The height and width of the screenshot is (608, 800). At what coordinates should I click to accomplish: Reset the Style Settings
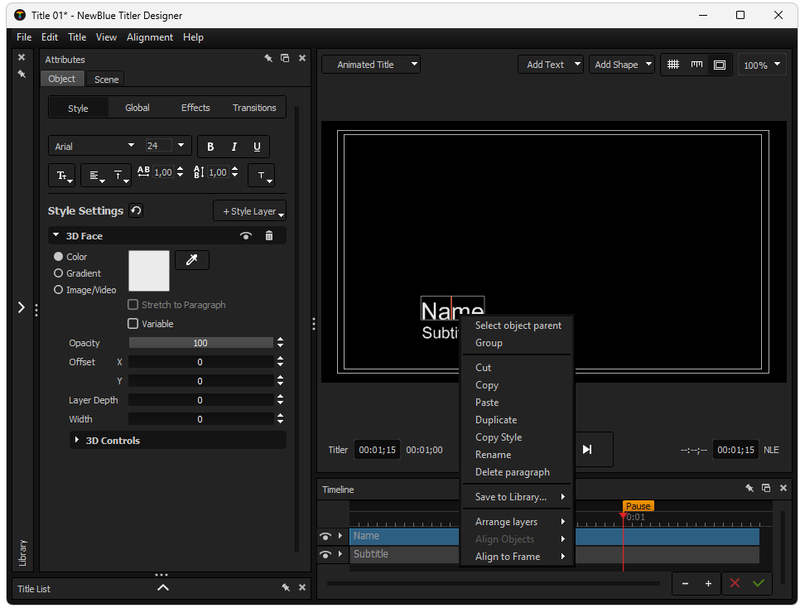(136, 211)
